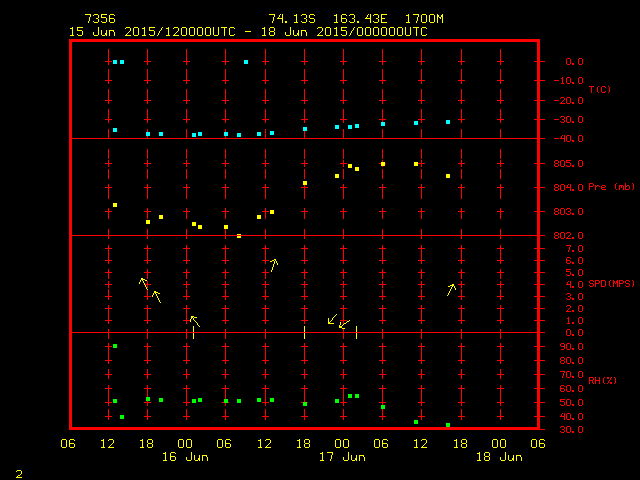
Task: Click the Pre (mb) pressure axis label
Action: 611,187
